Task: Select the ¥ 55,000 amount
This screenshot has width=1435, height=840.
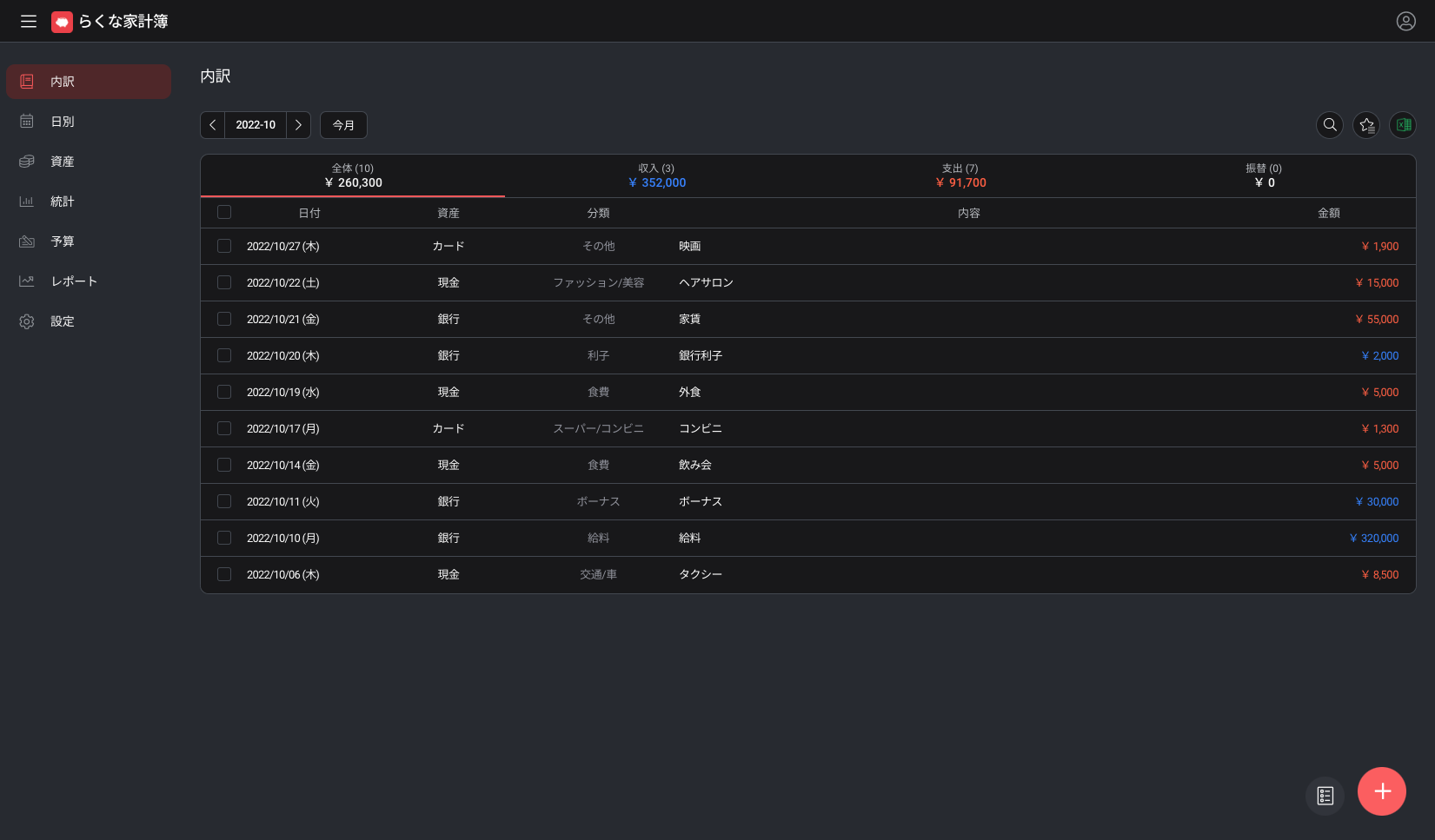Action: [x=1378, y=319]
